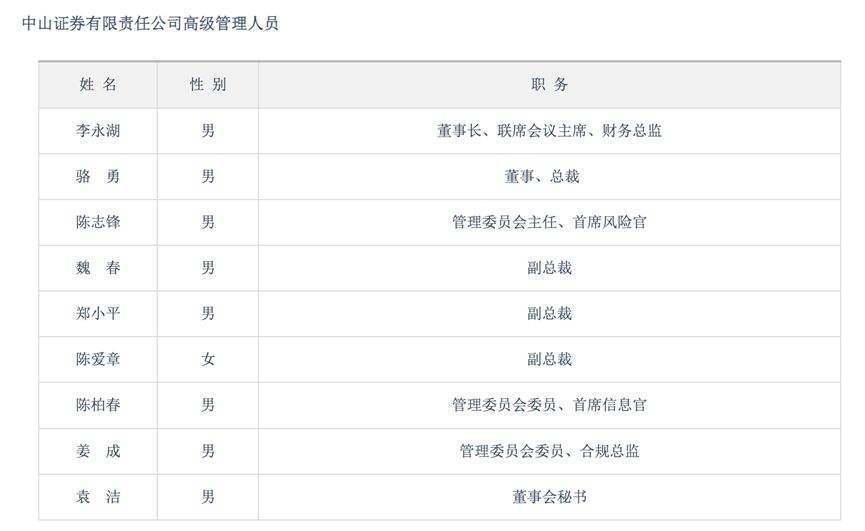
Task: Select the name 李永湖 in the table
Action: (x=98, y=131)
